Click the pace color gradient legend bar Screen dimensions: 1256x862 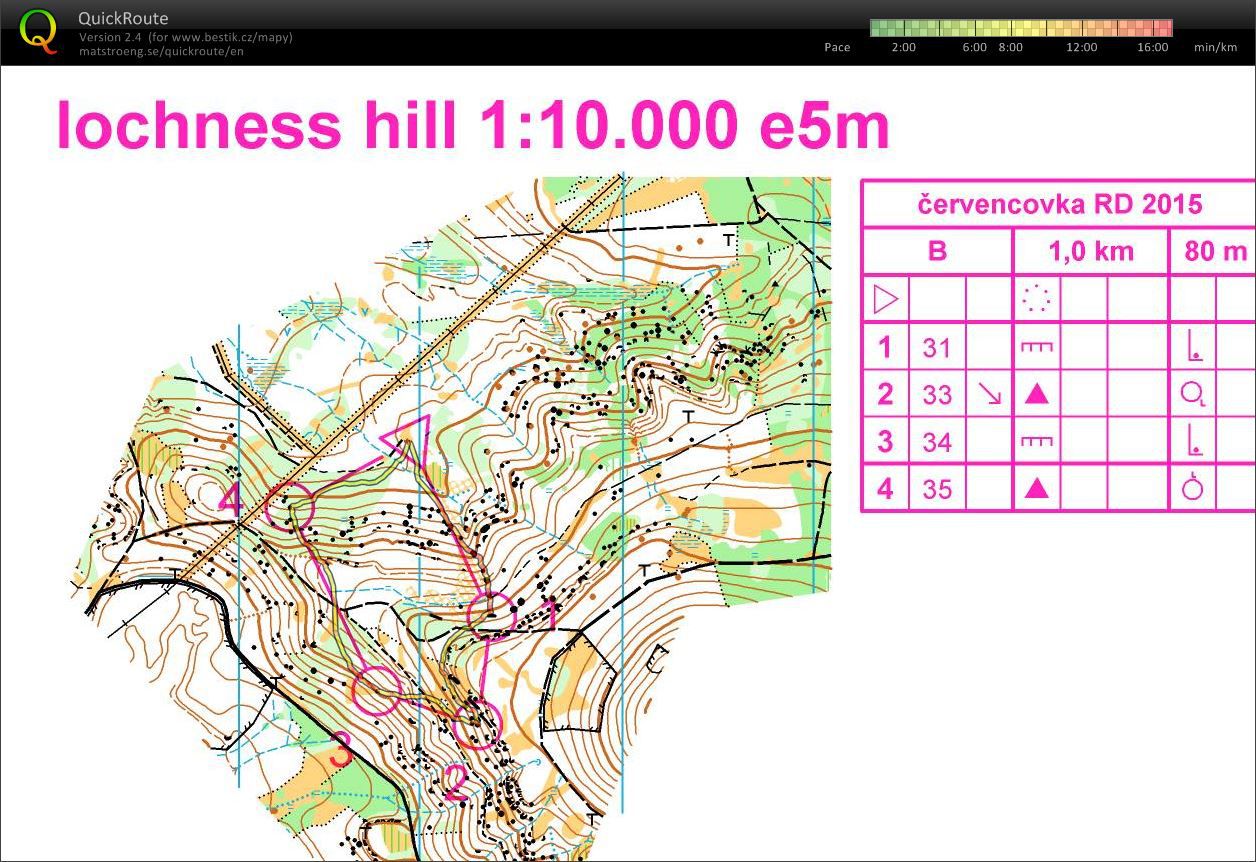(1021, 28)
